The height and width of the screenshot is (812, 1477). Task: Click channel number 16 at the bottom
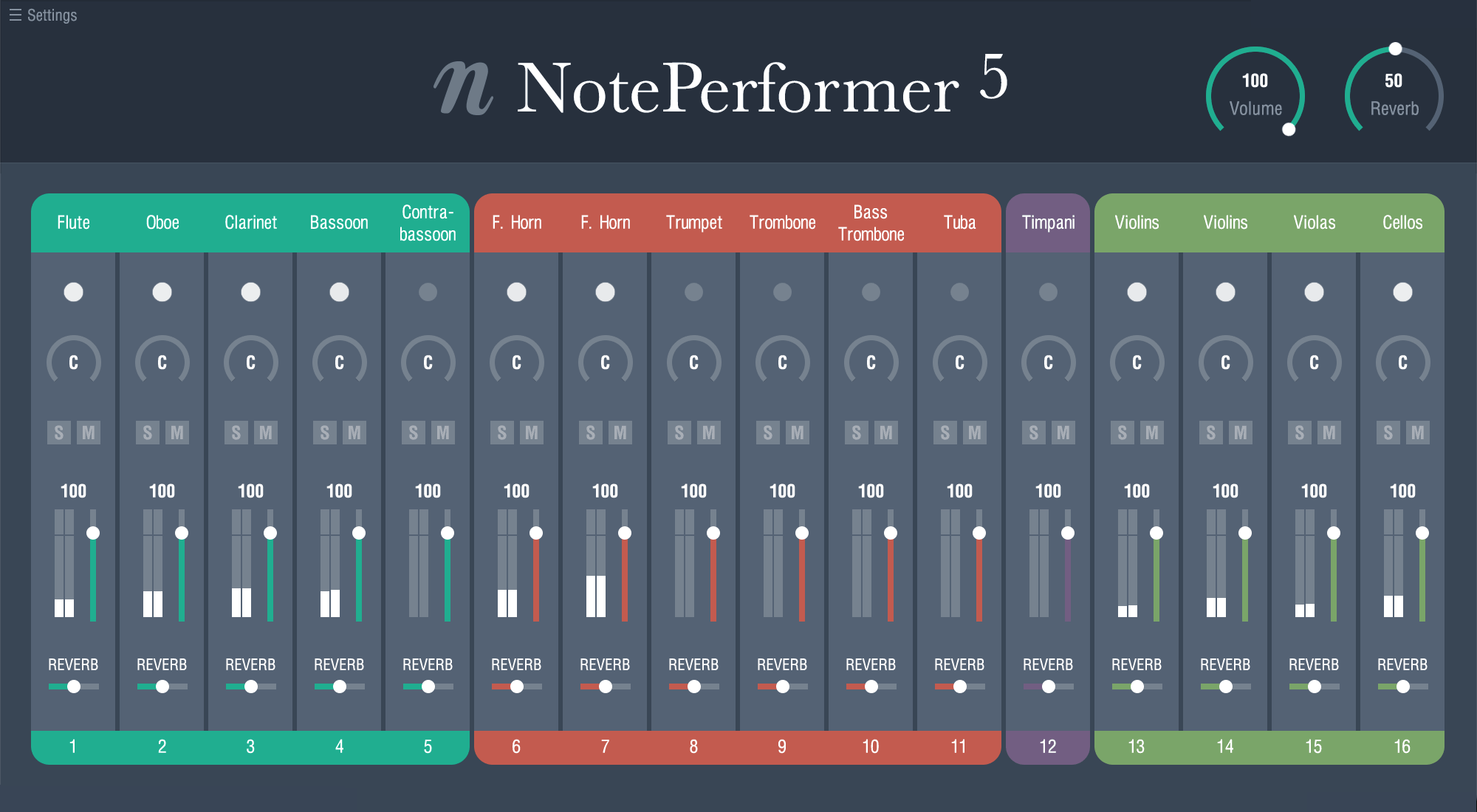tap(1402, 747)
